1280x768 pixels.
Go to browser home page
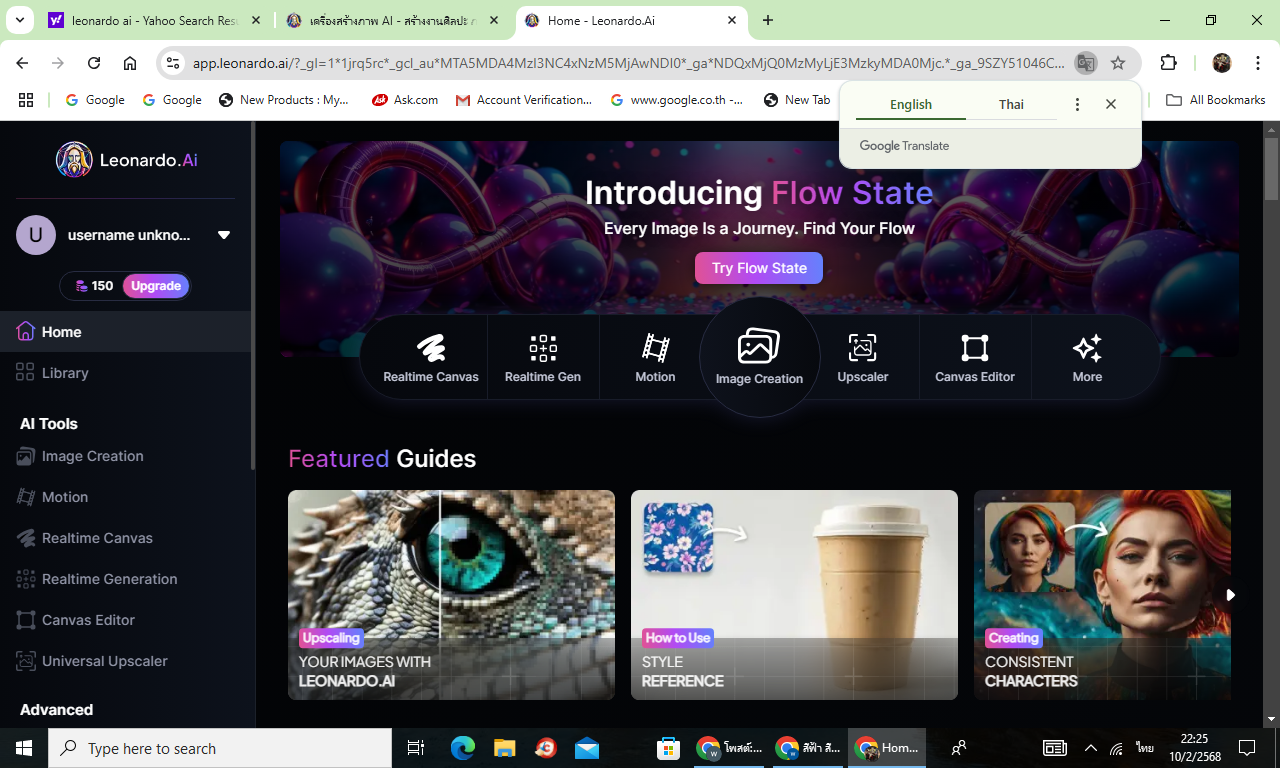click(x=130, y=63)
